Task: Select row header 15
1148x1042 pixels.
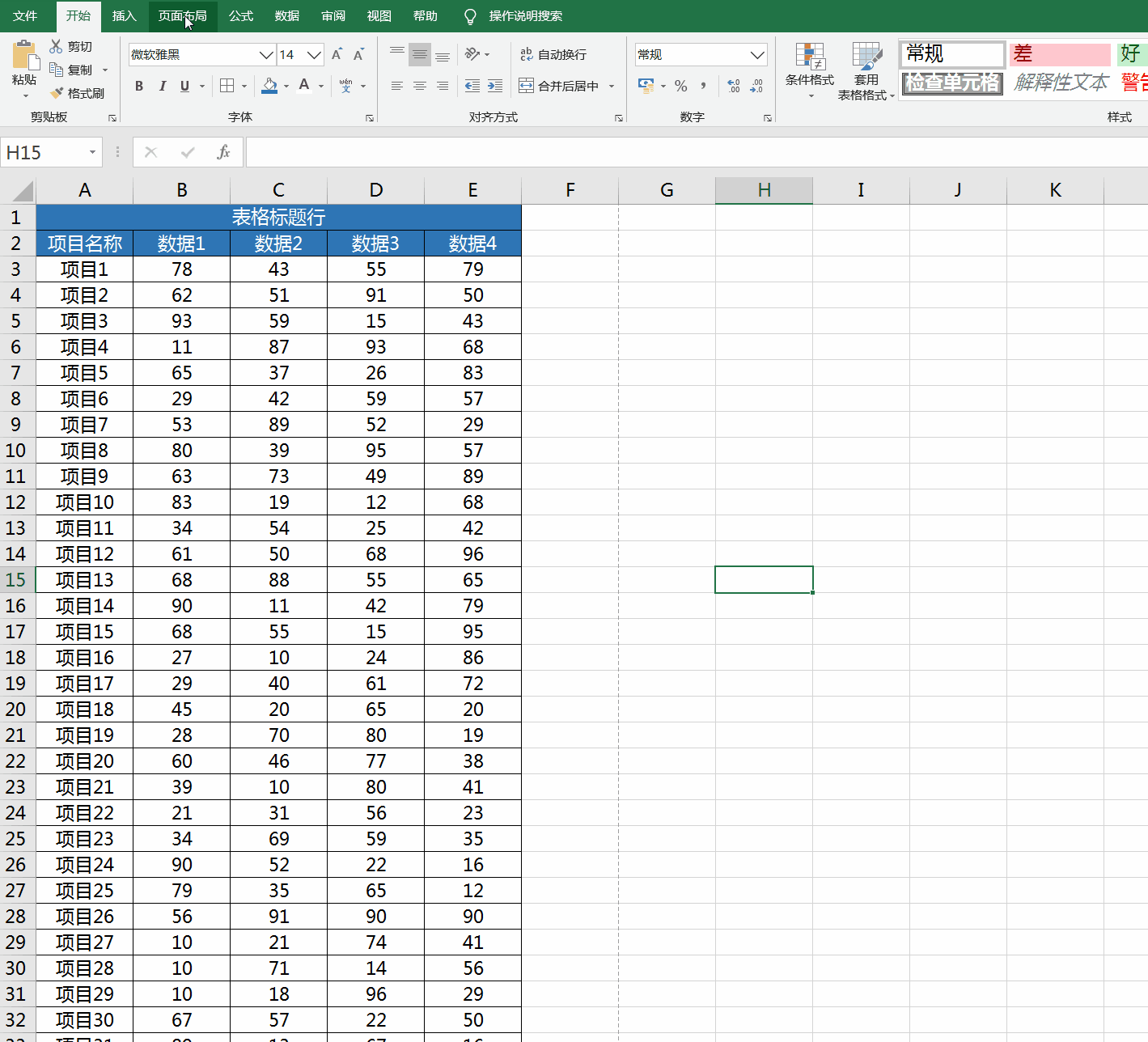Action: pyautogui.click(x=17, y=579)
